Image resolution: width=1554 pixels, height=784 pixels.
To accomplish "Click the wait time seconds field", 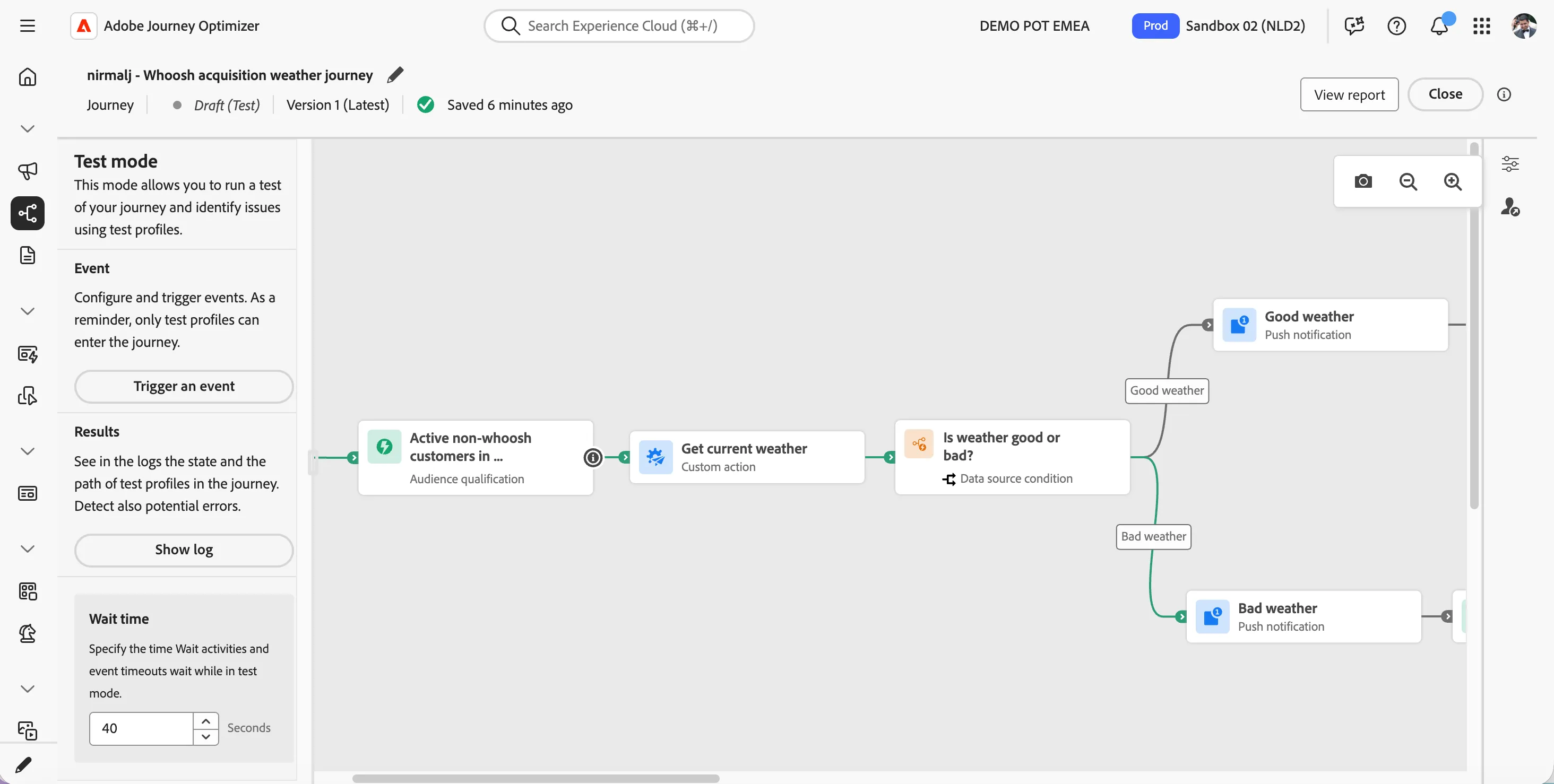I will click(x=141, y=728).
